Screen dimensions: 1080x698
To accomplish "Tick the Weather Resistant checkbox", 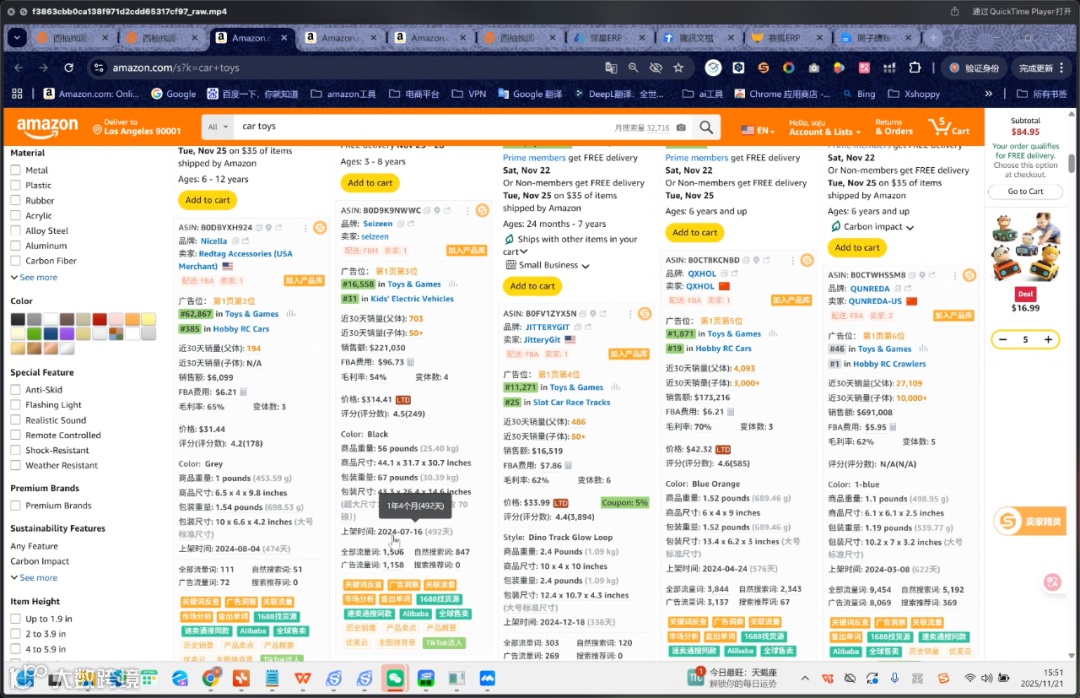I will [15, 465].
